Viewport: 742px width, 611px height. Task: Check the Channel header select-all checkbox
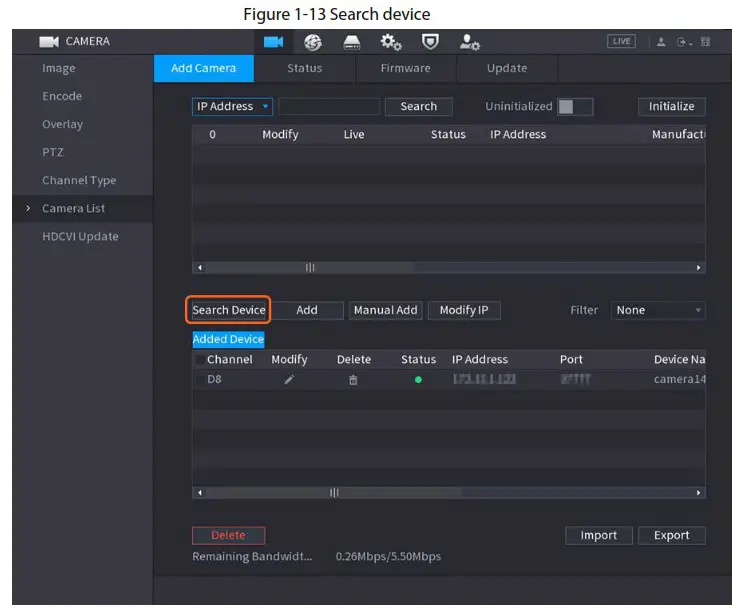point(200,360)
